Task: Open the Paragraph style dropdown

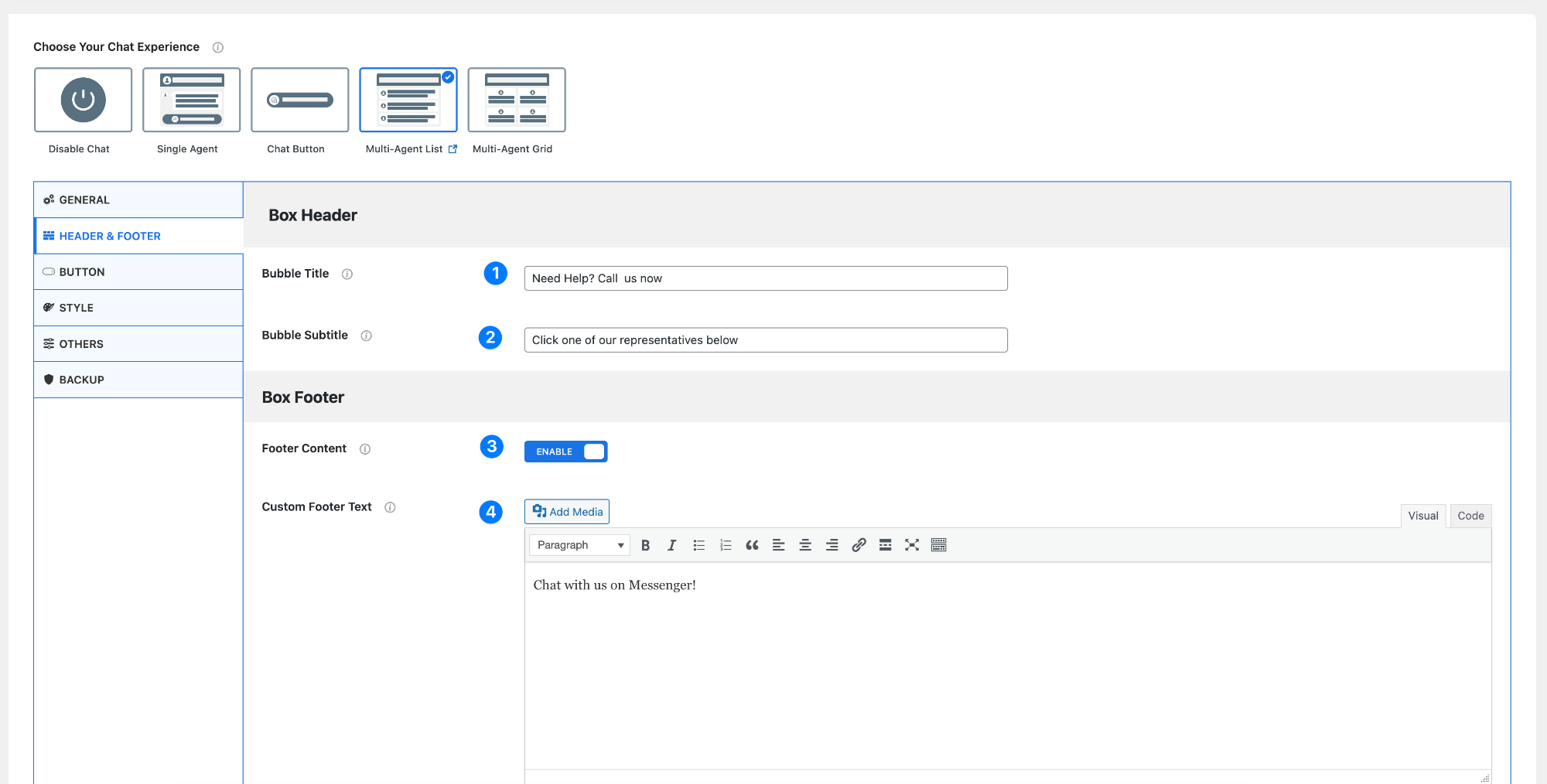Action: [x=579, y=545]
